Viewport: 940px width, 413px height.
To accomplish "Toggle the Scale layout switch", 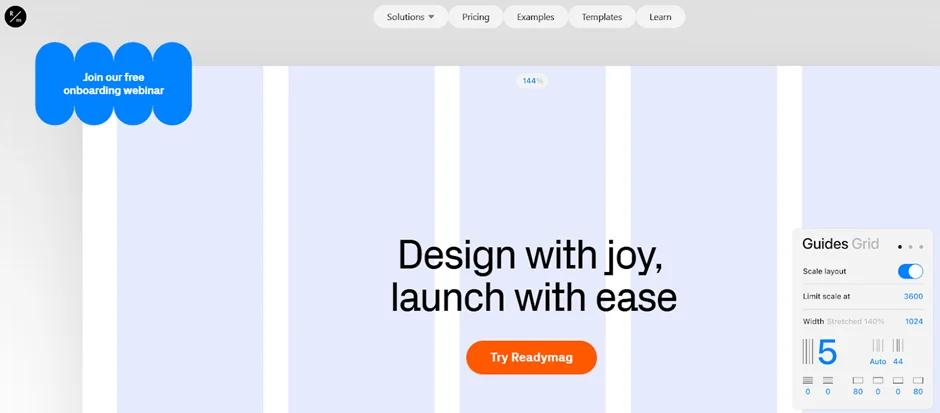I will [x=910, y=272].
